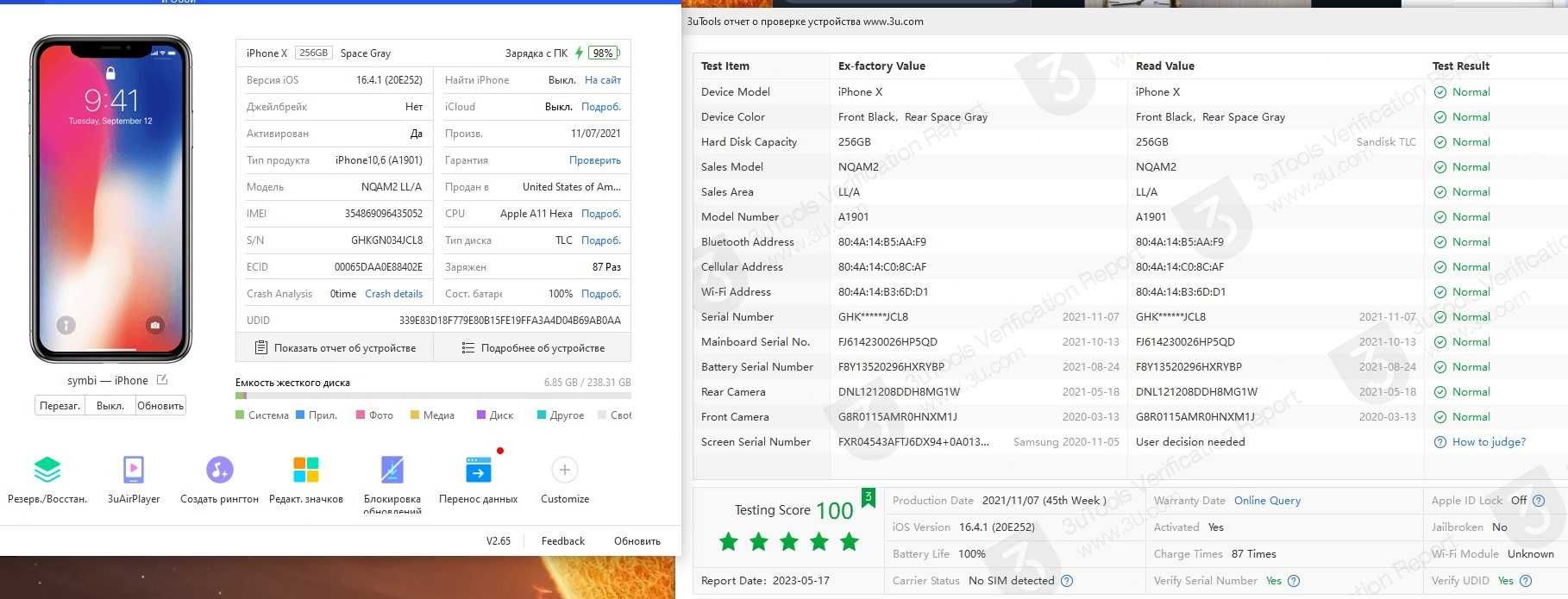Screen dimensions: 1568x599
Task: Click How to judge? link
Action: (1489, 442)
